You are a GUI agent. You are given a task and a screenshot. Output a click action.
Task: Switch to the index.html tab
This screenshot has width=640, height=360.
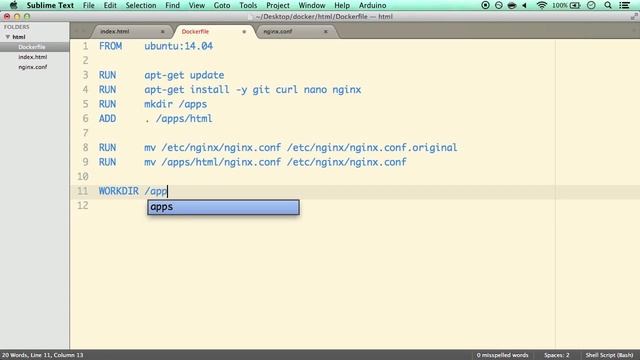click(115, 31)
